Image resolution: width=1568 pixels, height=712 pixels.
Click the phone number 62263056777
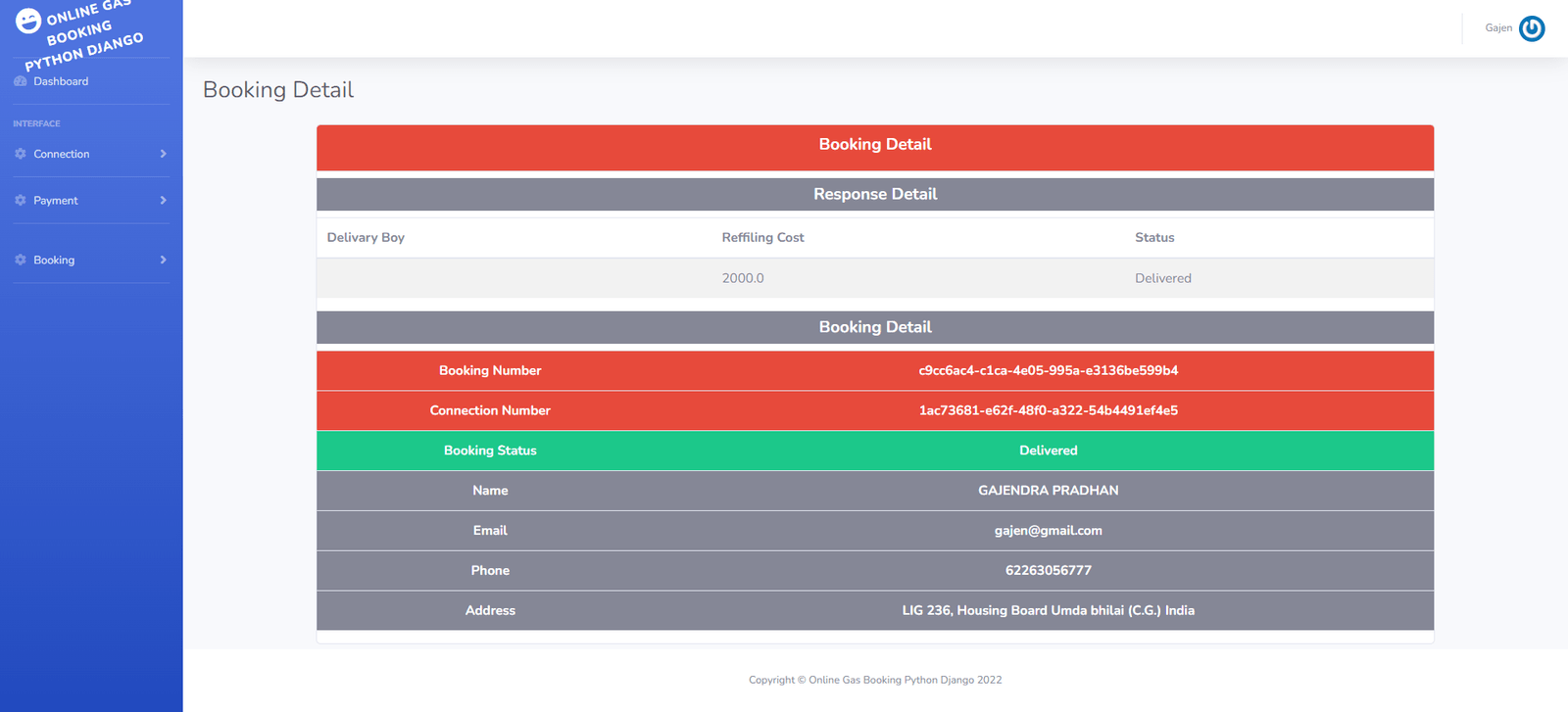1048,570
